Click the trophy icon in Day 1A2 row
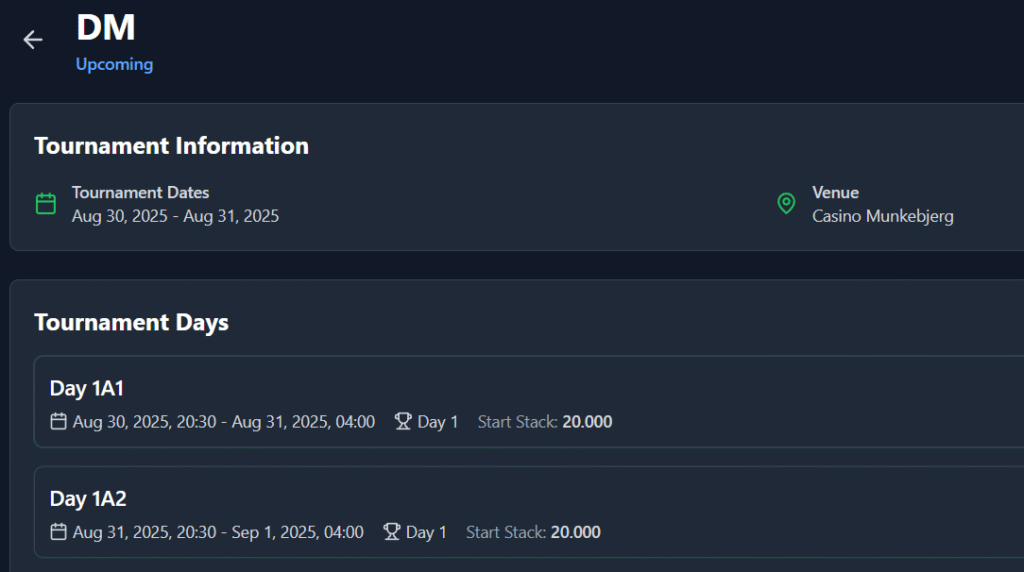 [391, 532]
